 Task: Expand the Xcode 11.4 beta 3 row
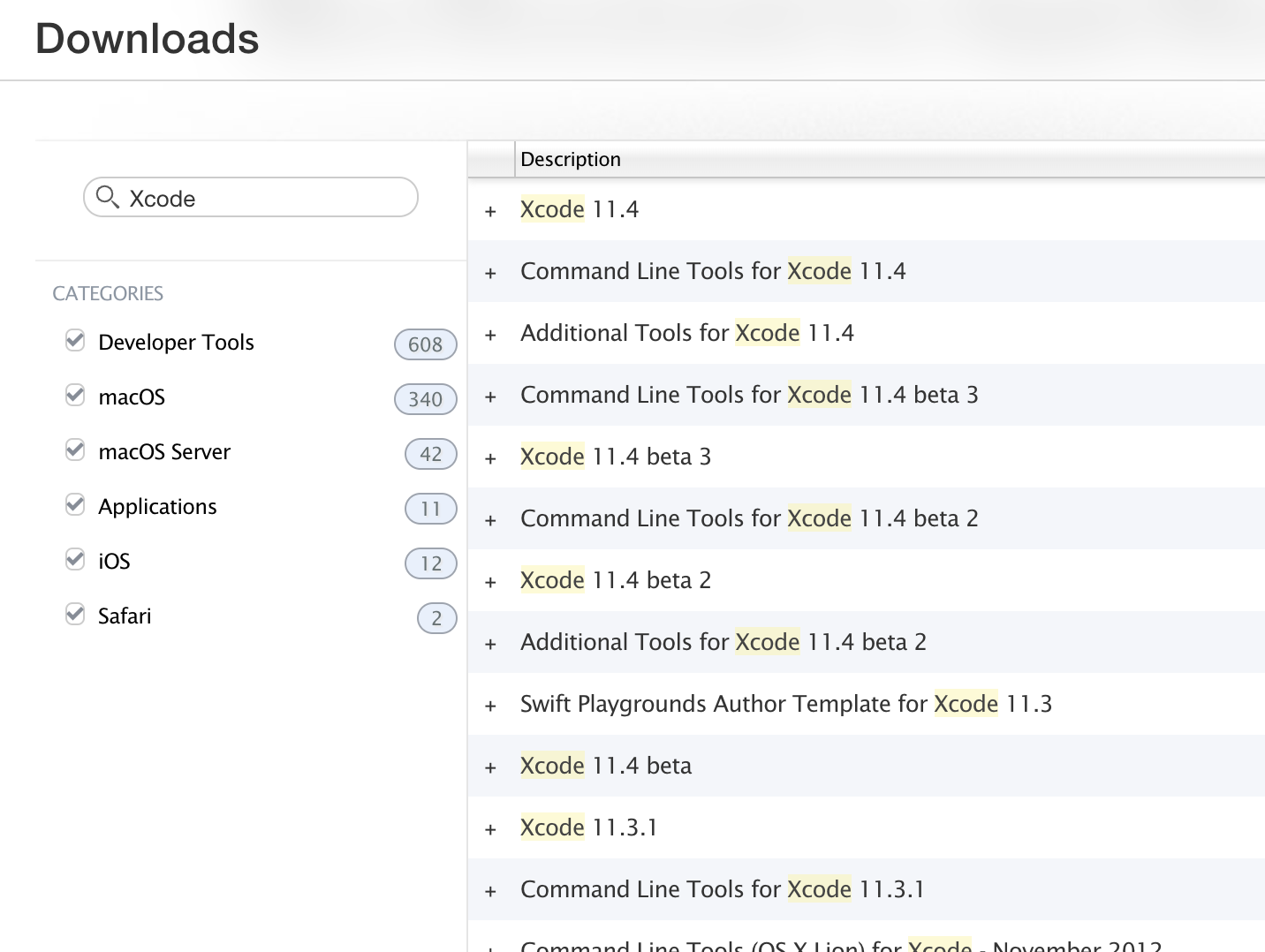[490, 458]
